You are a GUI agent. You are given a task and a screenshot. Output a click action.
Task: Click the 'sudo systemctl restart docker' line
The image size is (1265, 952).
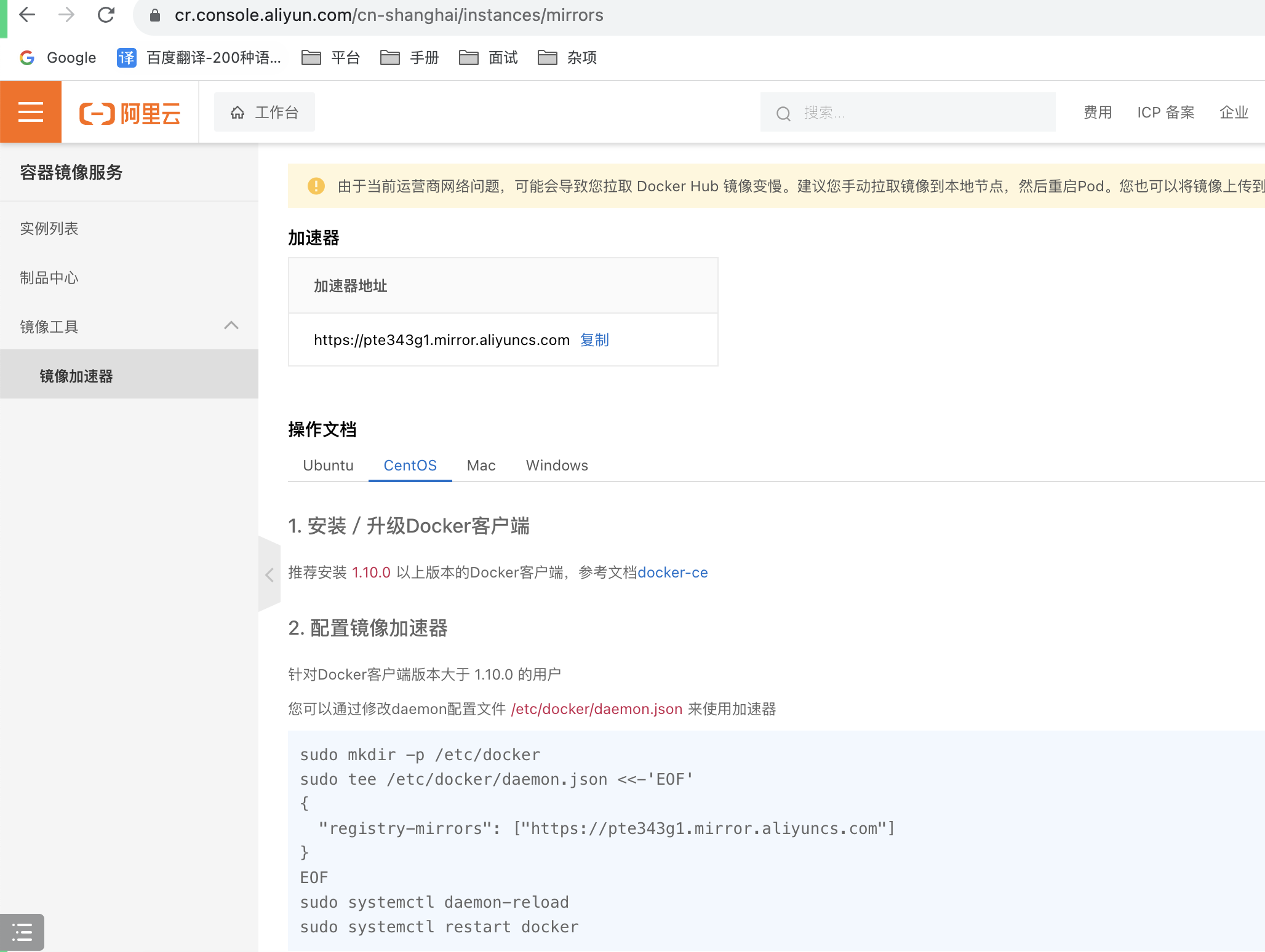coord(439,927)
